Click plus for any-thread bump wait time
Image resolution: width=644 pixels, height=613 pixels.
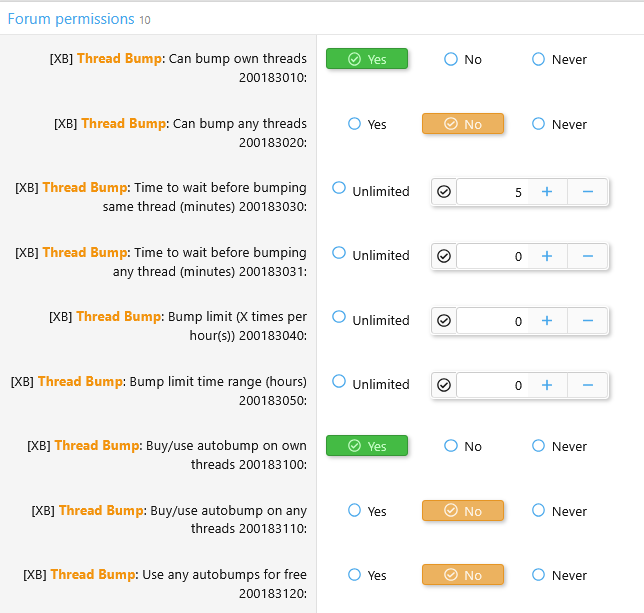(547, 257)
